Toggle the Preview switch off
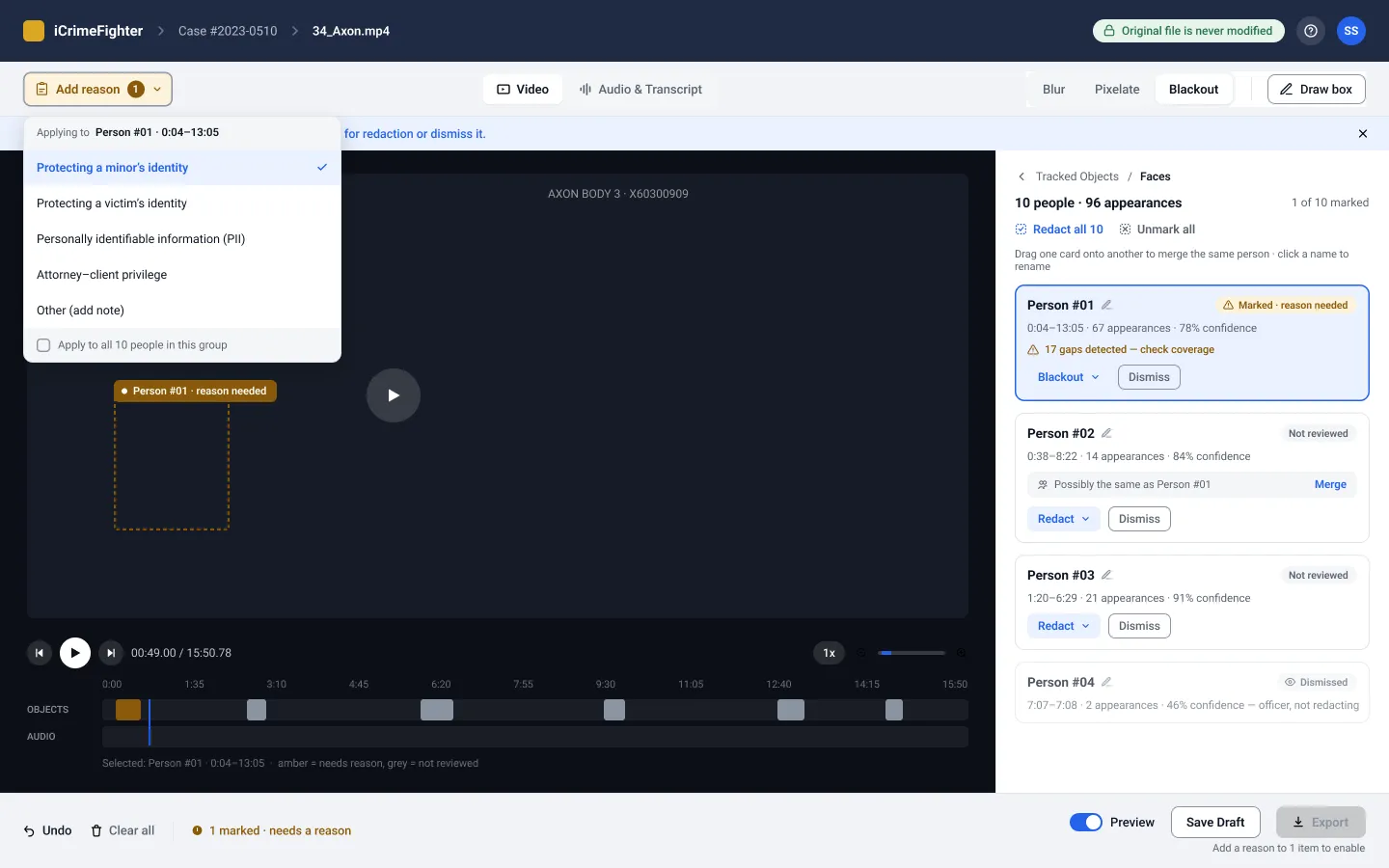Image resolution: width=1389 pixels, height=868 pixels. tap(1086, 823)
